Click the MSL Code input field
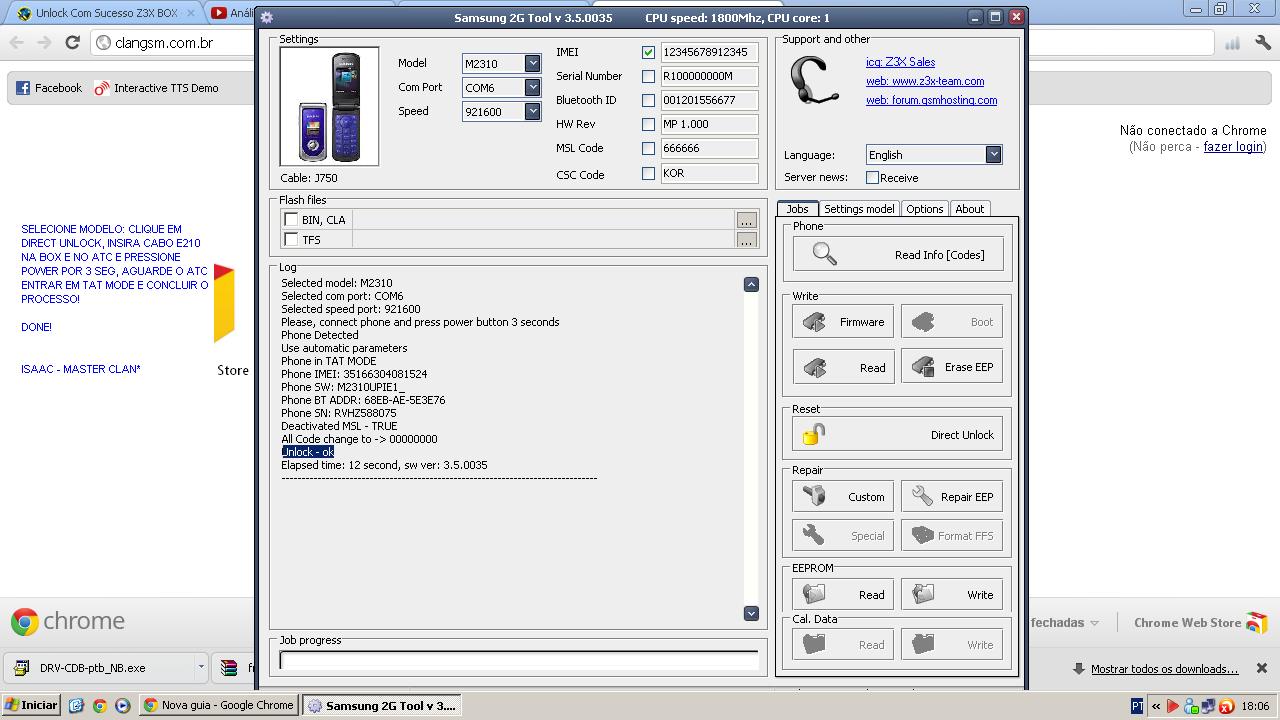This screenshot has width=1280, height=720. pyautogui.click(x=709, y=148)
